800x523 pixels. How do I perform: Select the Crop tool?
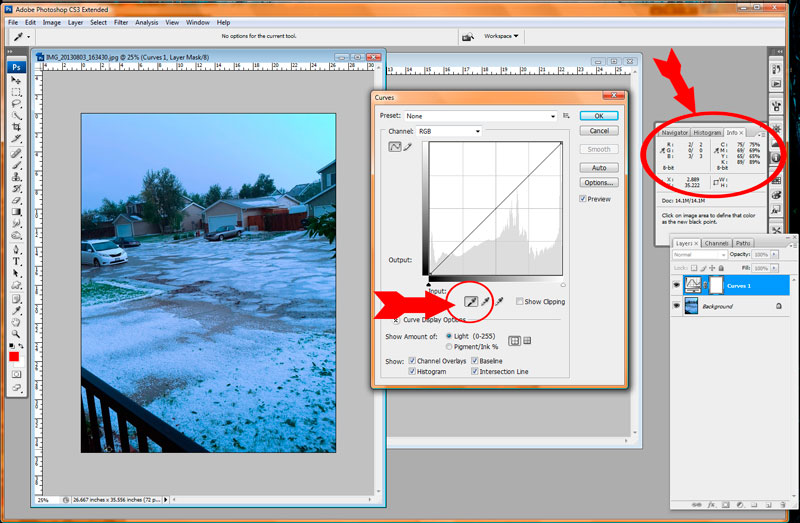[x=16, y=127]
